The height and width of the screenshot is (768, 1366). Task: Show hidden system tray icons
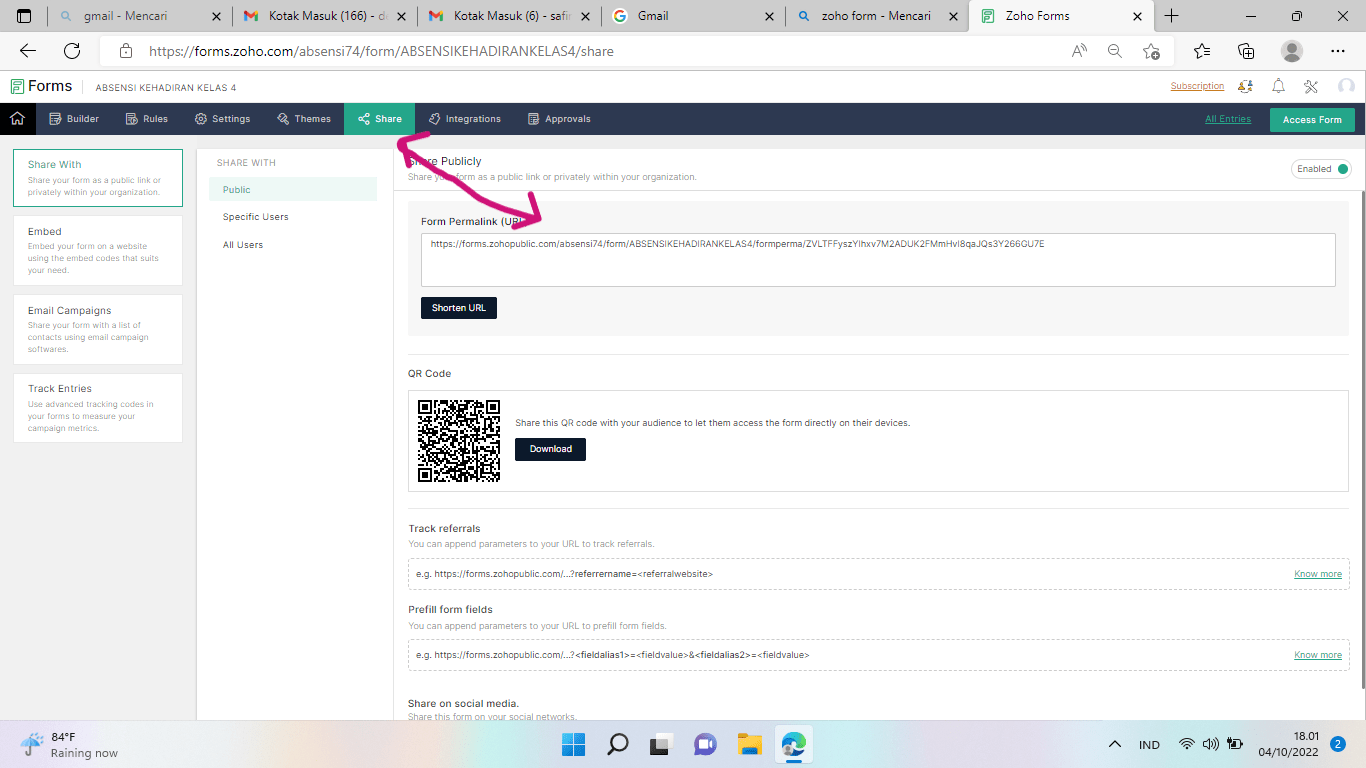(x=1115, y=744)
